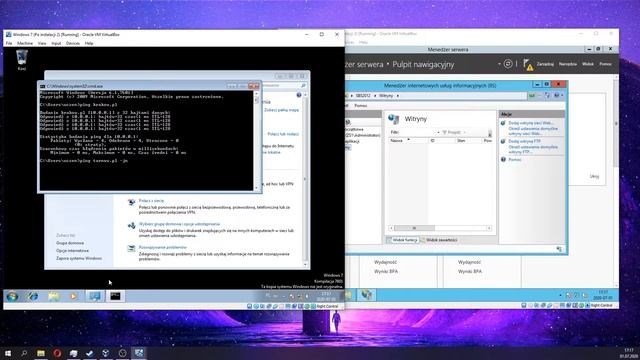Open 'Wybierz grupę domową i opcje udostępniania' link
640x360 pixels.
[x=179, y=224]
